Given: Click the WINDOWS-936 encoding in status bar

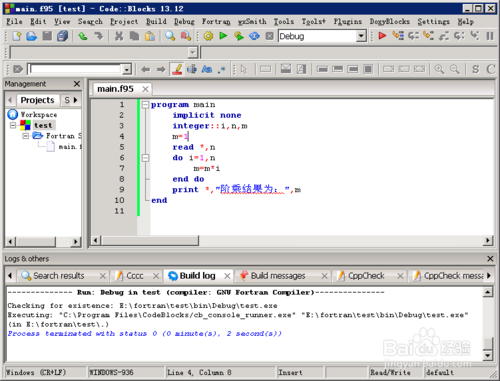Looking at the screenshot, I should click(111, 372).
